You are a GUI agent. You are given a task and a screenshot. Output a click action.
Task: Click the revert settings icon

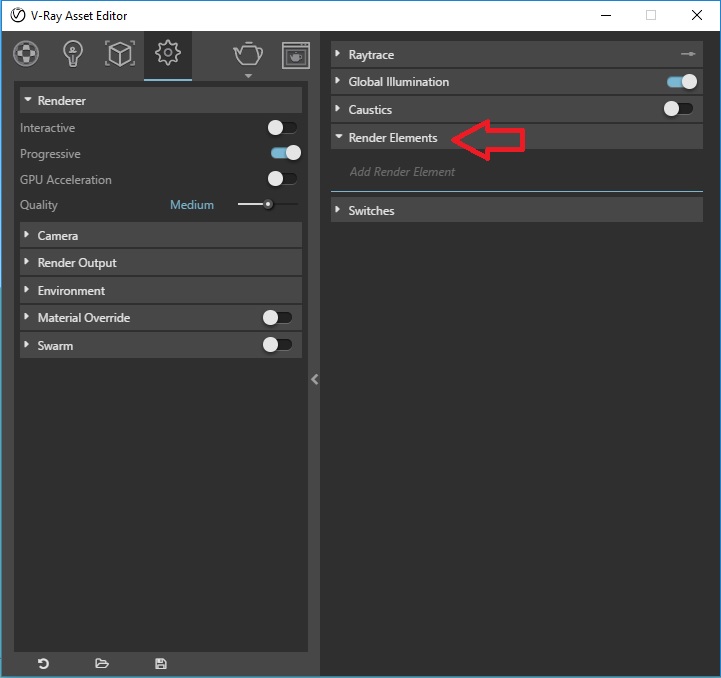(x=43, y=663)
